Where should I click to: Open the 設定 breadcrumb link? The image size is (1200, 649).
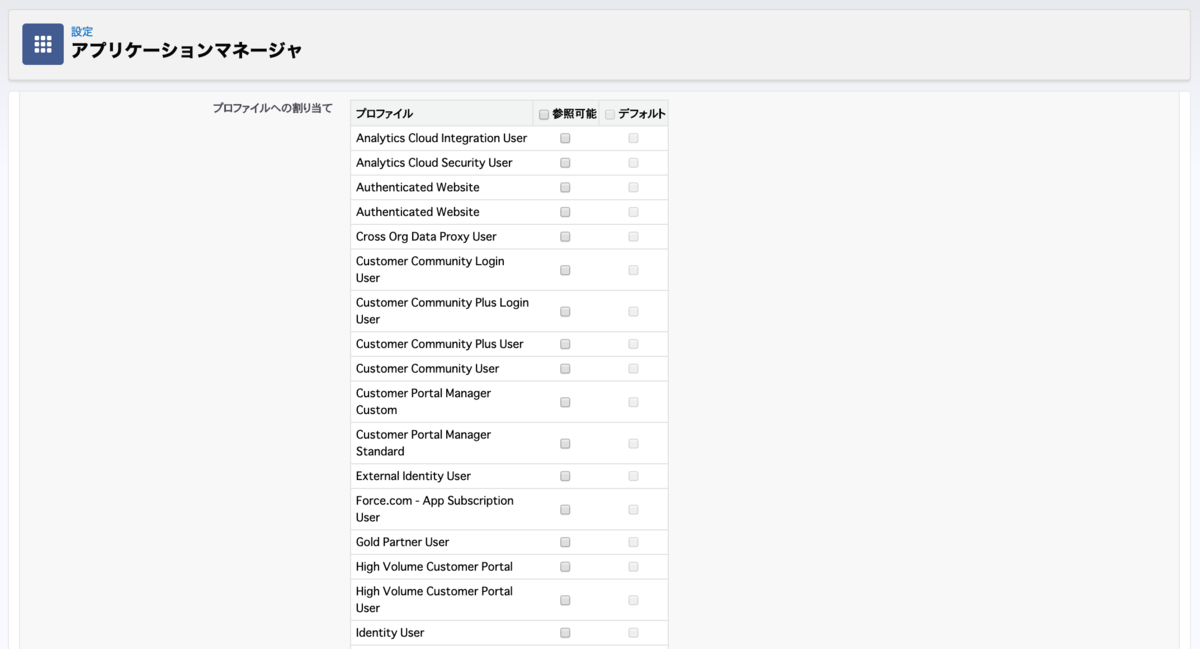(82, 32)
